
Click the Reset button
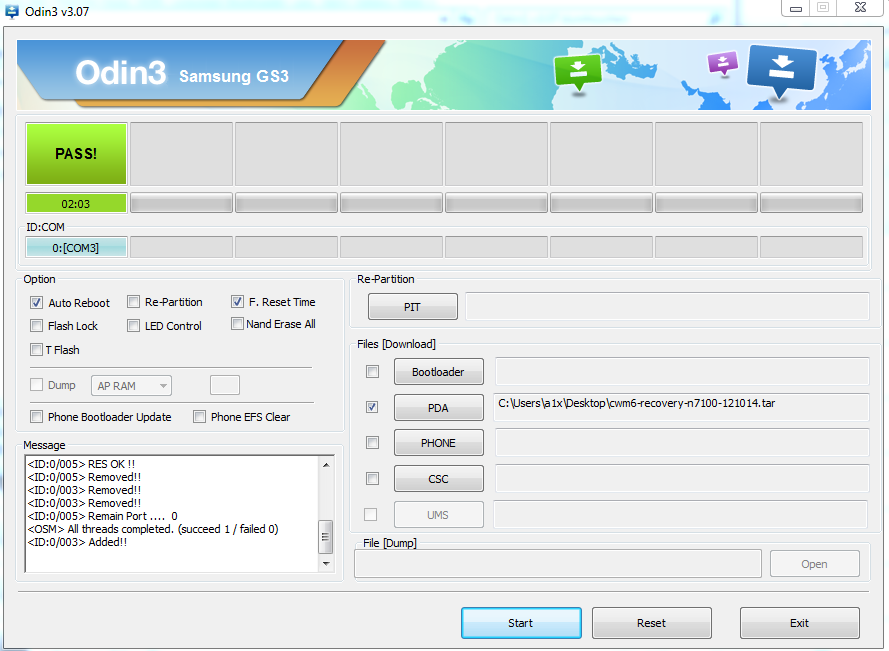point(651,623)
